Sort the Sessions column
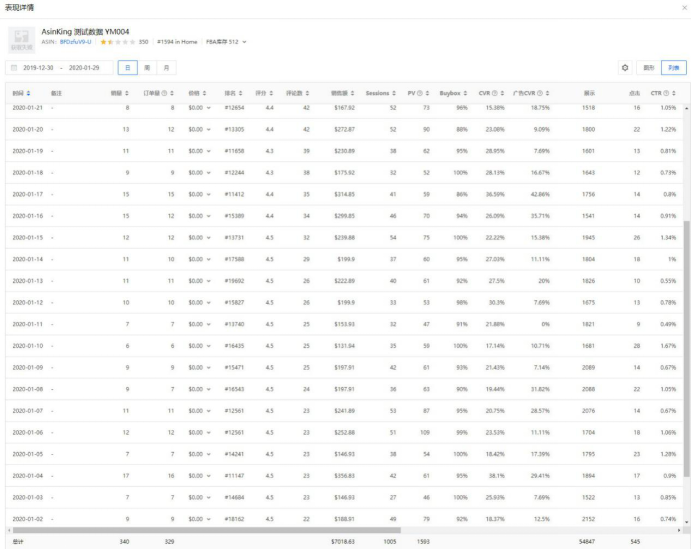The height and width of the screenshot is (549, 692). point(394,93)
